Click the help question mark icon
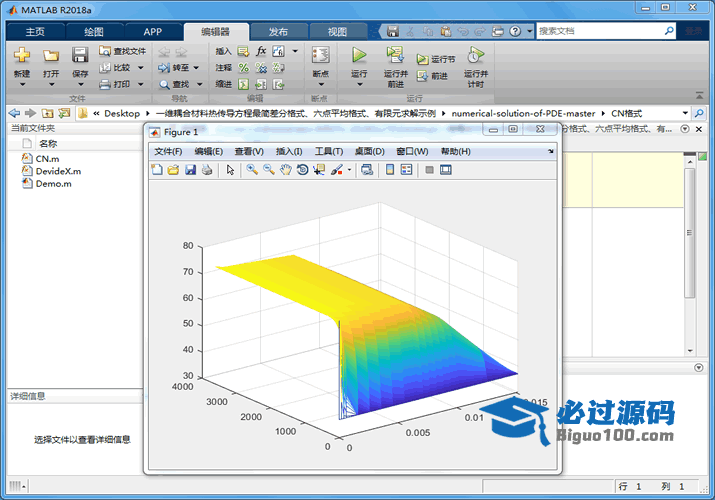 click(515, 31)
